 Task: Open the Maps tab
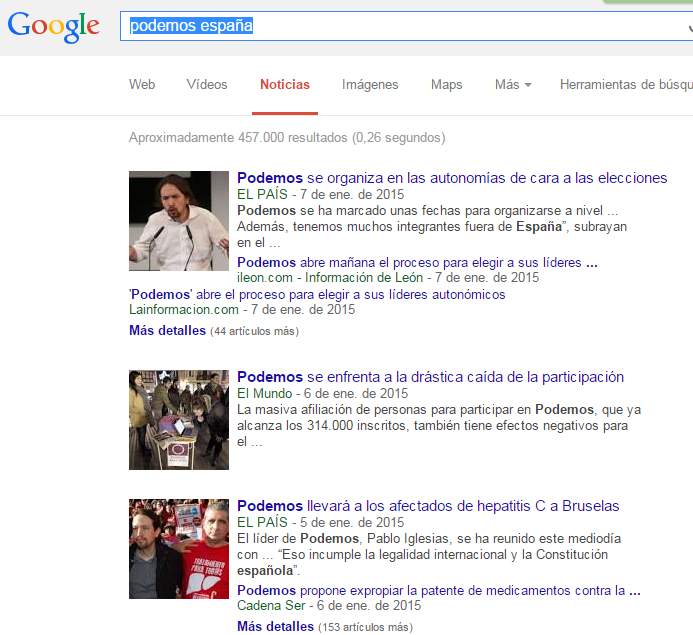click(446, 84)
